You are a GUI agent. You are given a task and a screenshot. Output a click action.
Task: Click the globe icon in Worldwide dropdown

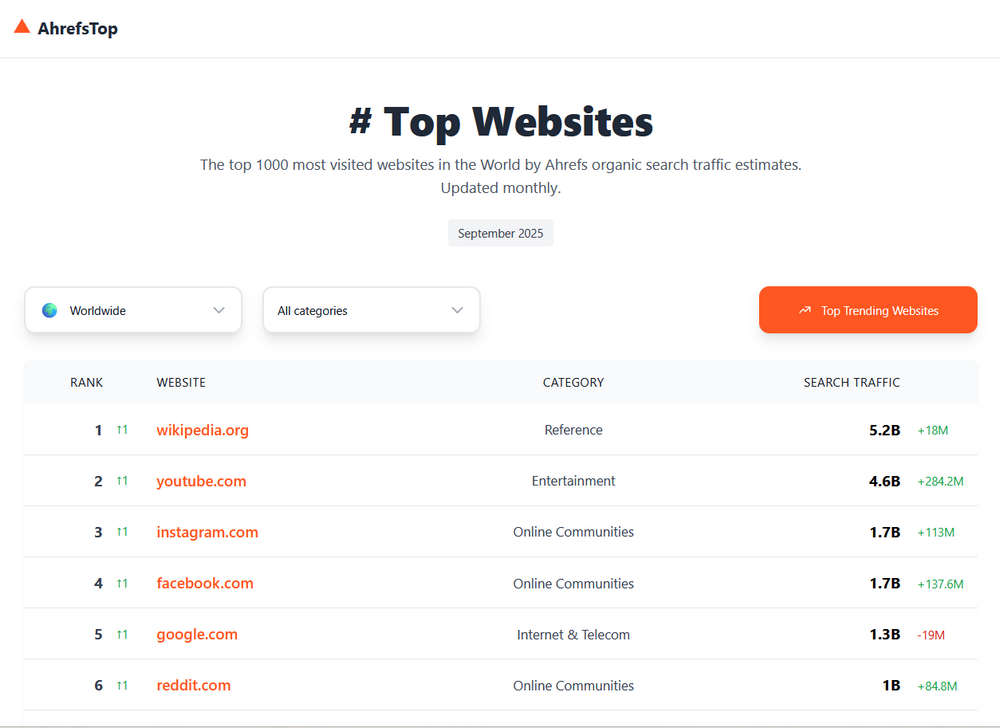pos(50,310)
